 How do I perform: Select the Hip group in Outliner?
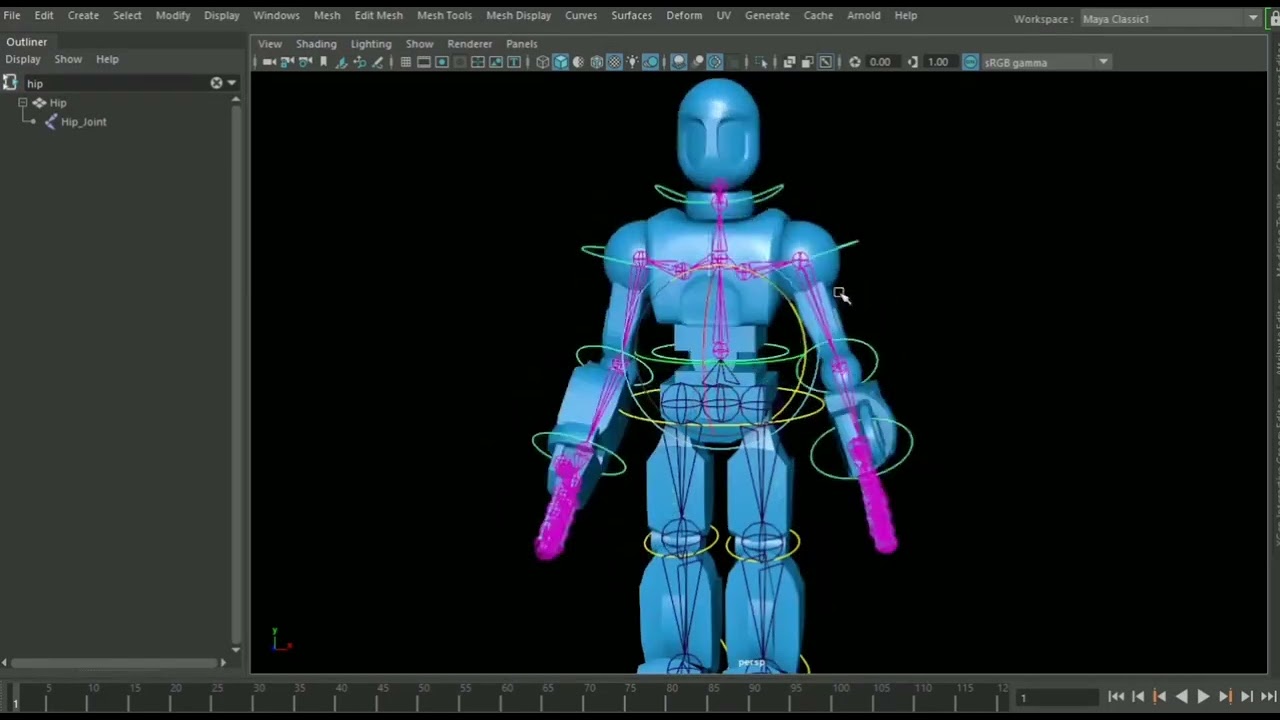58,103
